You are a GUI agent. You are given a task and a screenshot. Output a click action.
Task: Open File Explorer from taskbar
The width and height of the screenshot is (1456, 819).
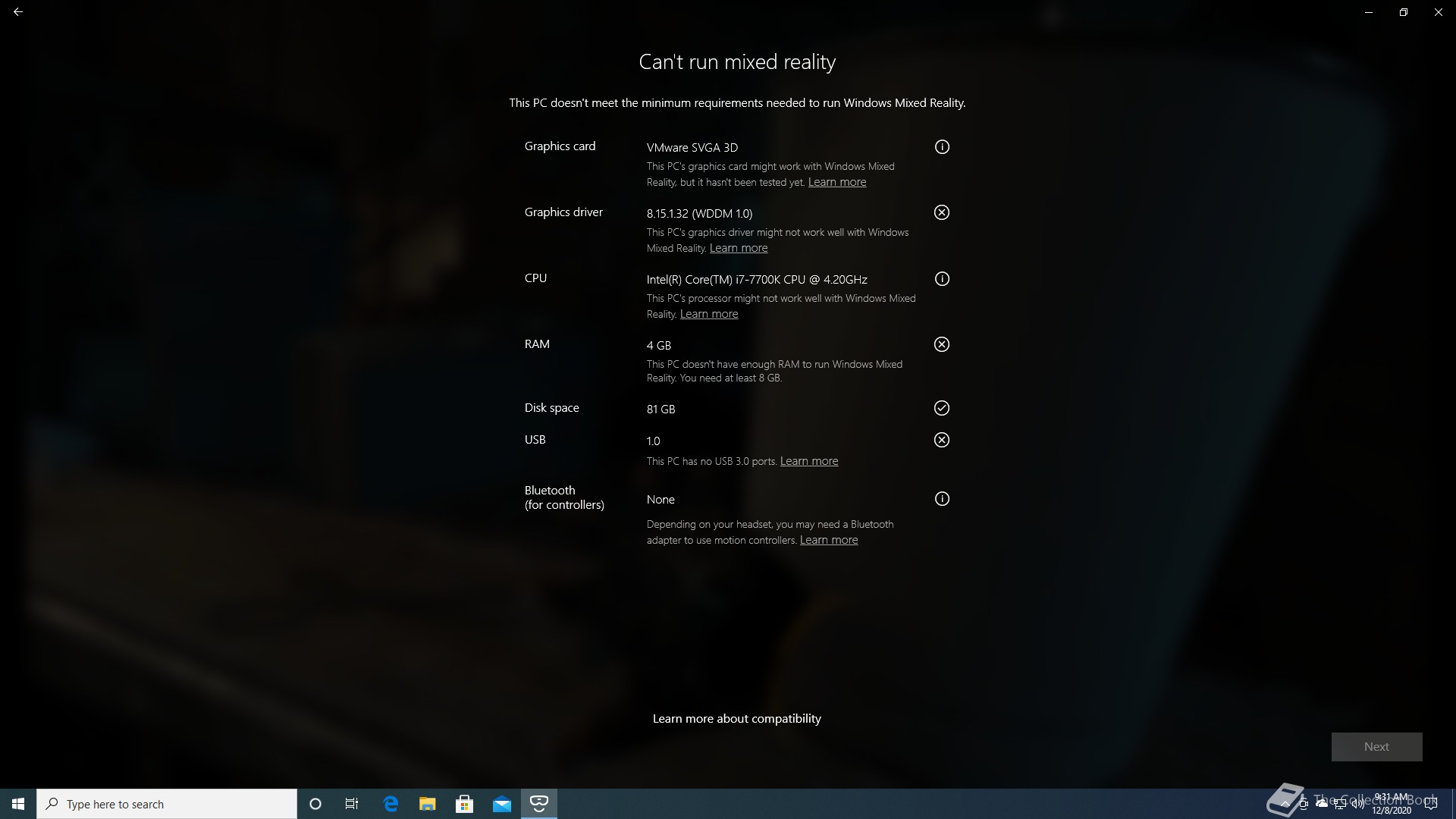click(x=428, y=804)
